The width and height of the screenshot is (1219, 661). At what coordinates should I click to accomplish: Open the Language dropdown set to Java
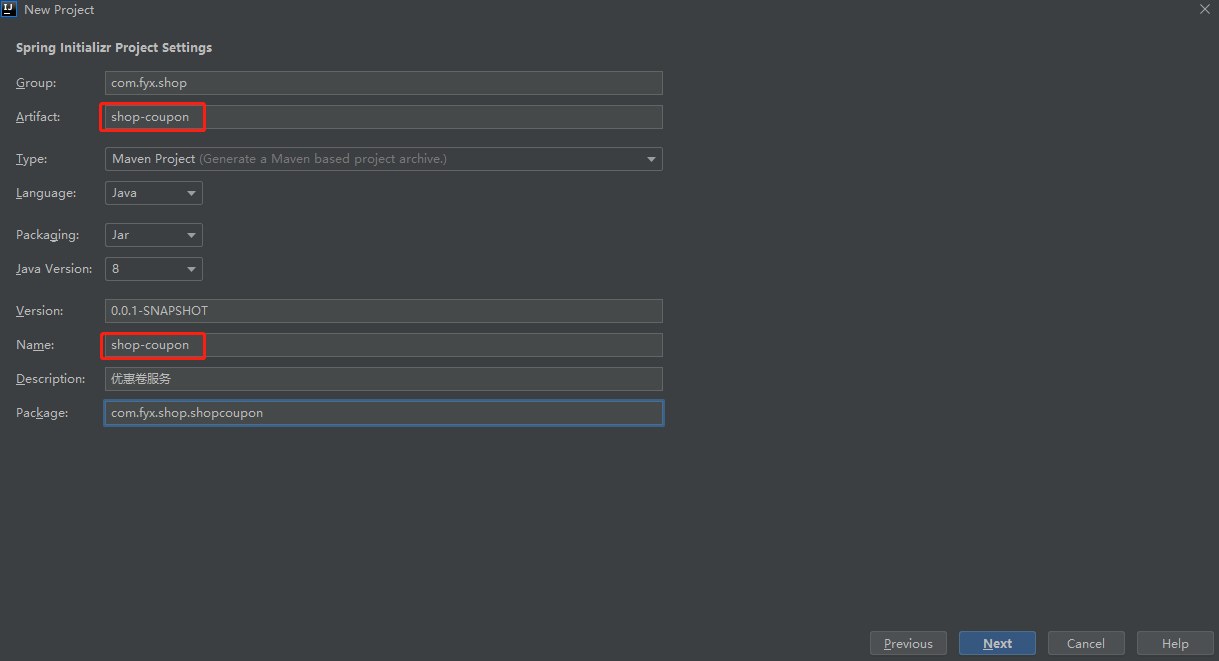(154, 193)
